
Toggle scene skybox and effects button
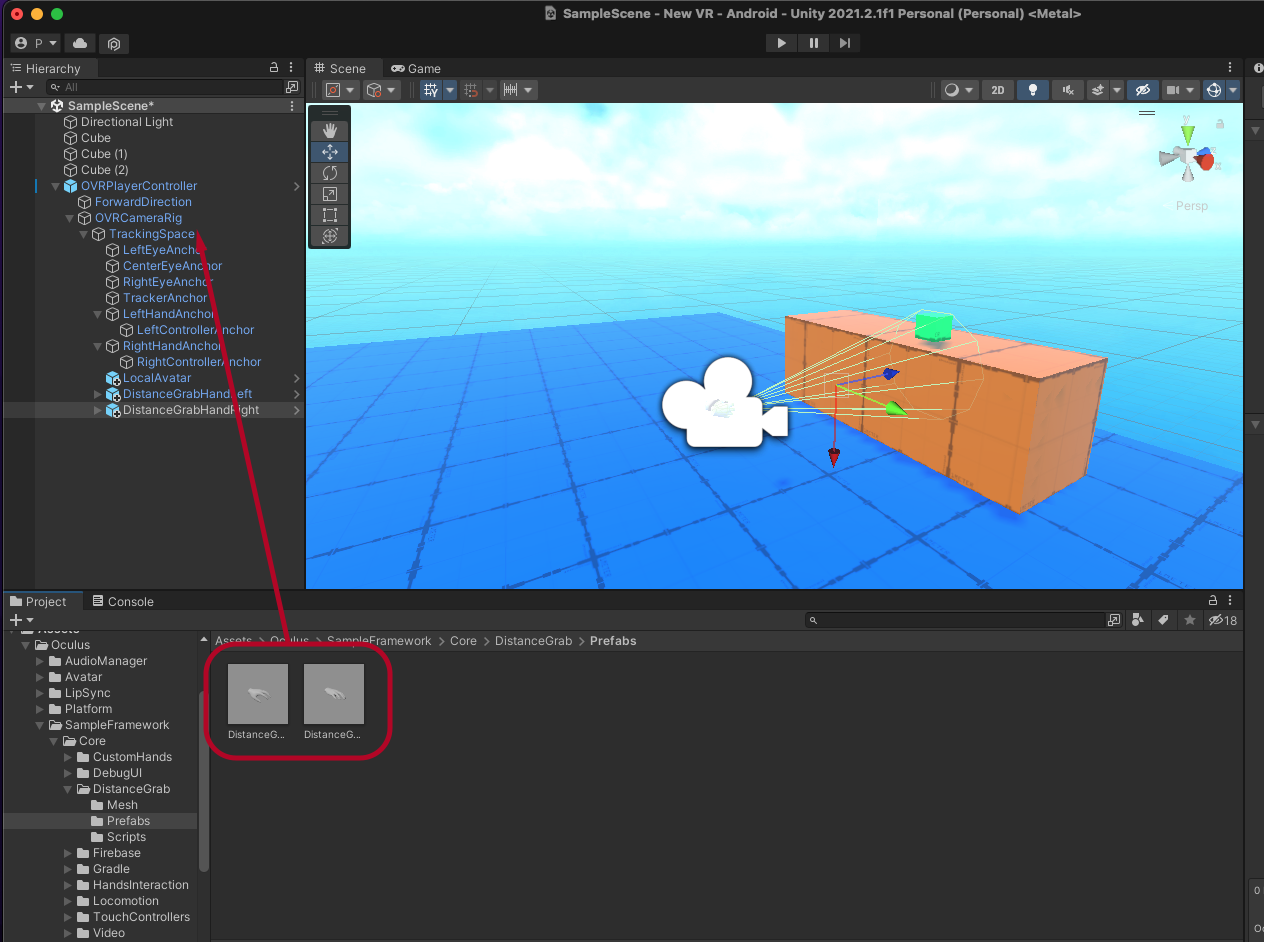[1098, 90]
